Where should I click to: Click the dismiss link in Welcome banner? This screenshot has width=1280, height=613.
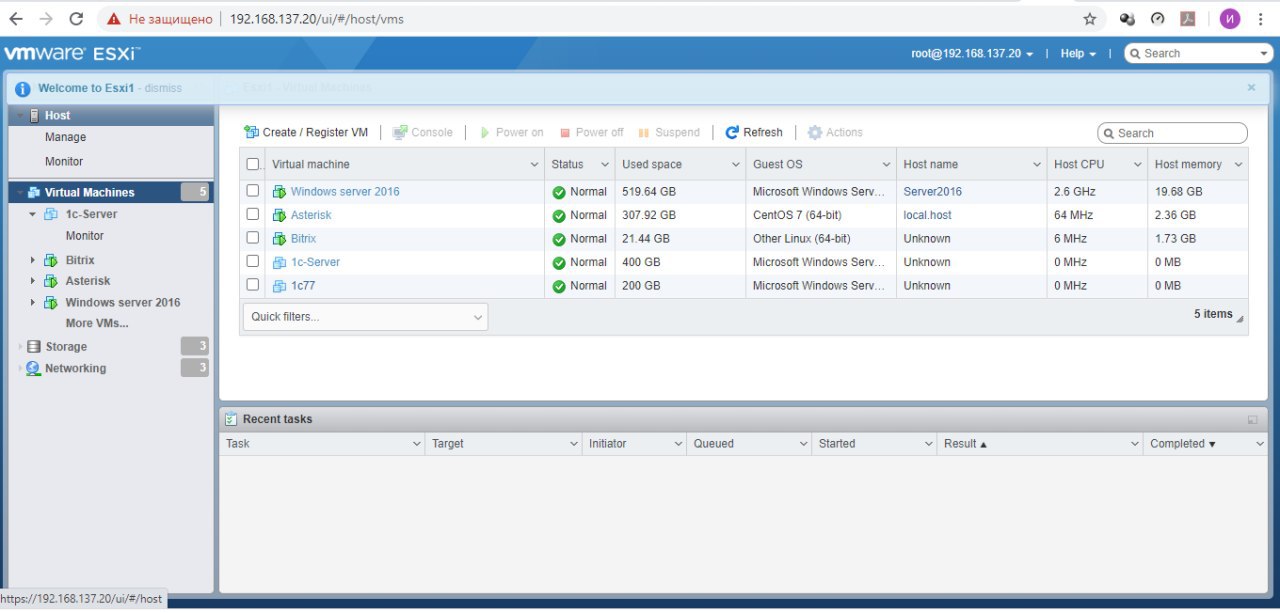click(x=163, y=88)
